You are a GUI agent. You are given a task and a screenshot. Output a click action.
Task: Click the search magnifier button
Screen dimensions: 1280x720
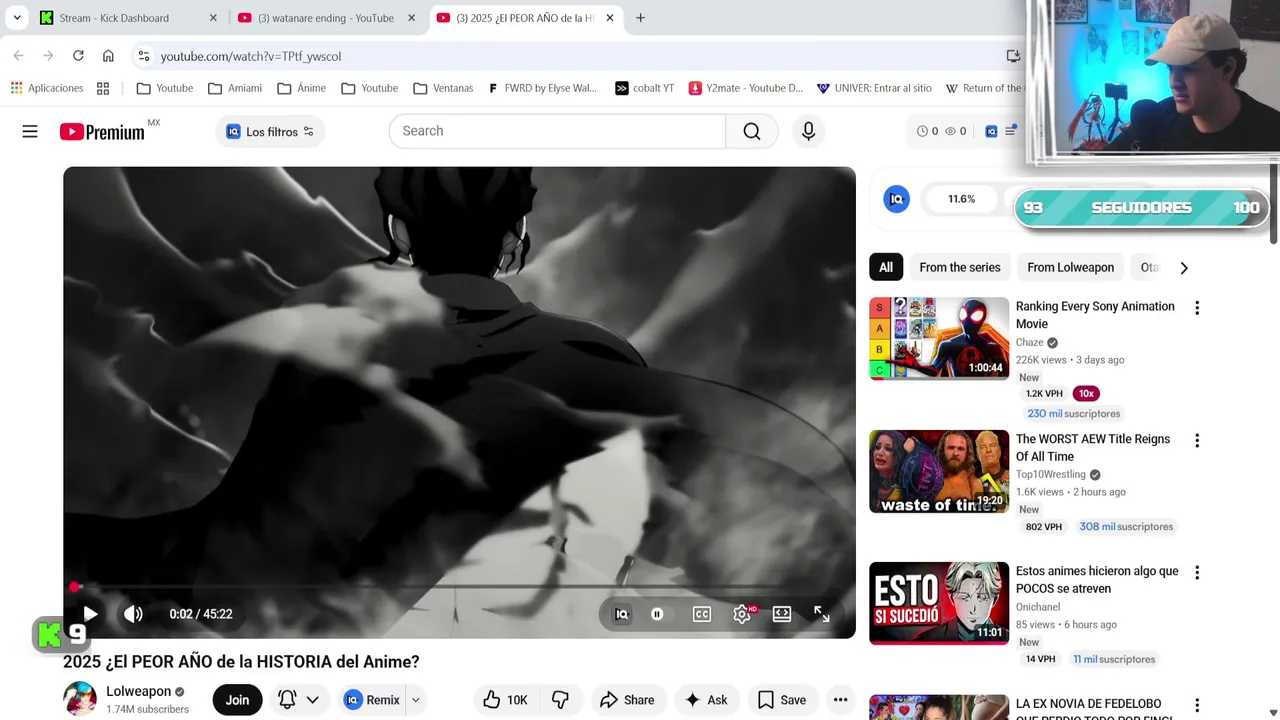(752, 131)
